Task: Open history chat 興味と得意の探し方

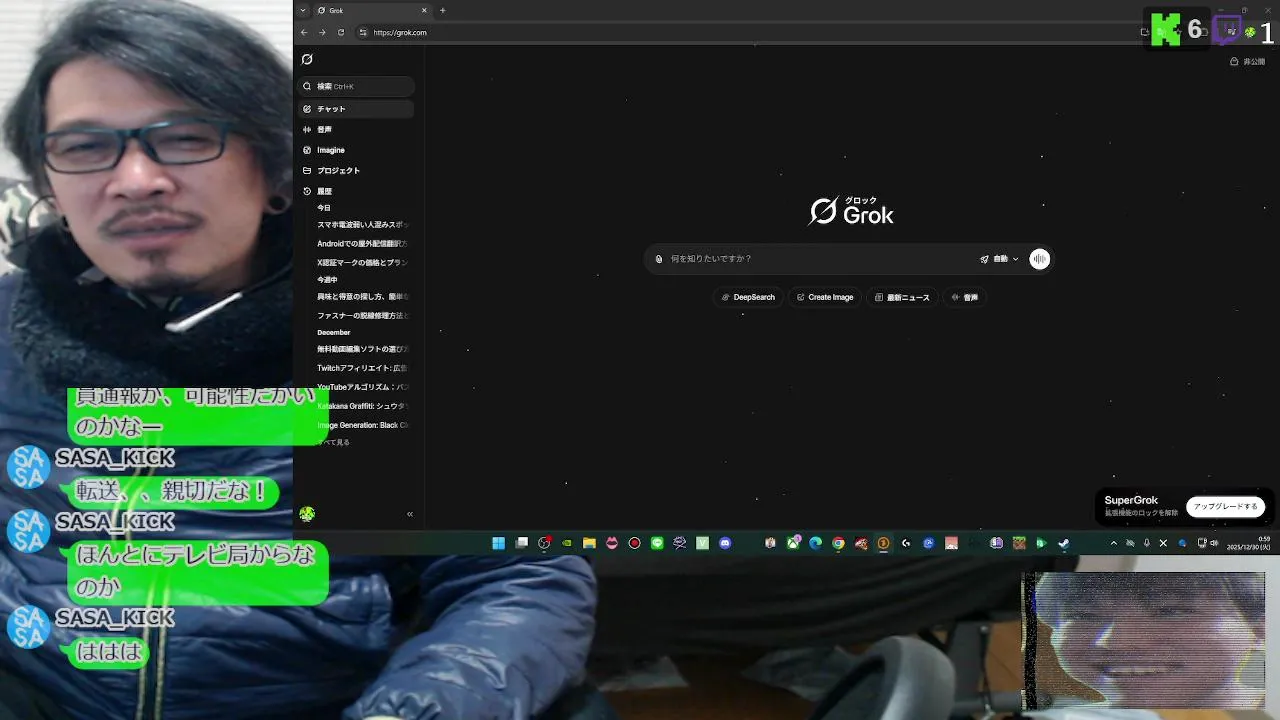Action: 362,297
